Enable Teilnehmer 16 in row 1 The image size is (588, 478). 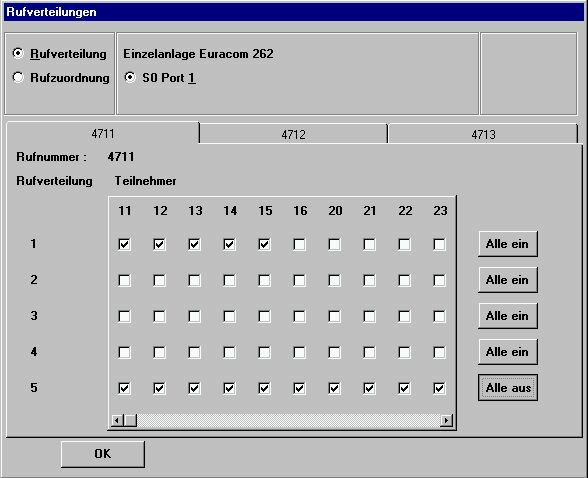pos(299,244)
